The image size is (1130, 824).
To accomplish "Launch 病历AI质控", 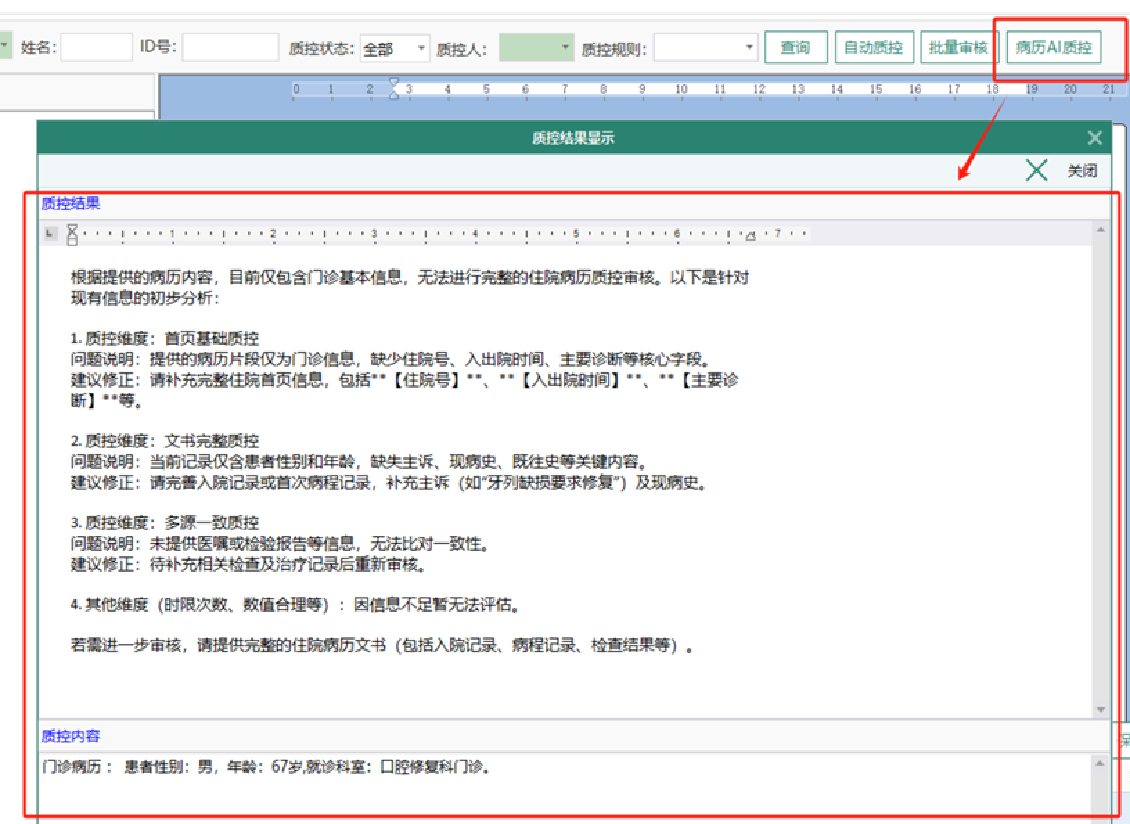I will point(1053,47).
